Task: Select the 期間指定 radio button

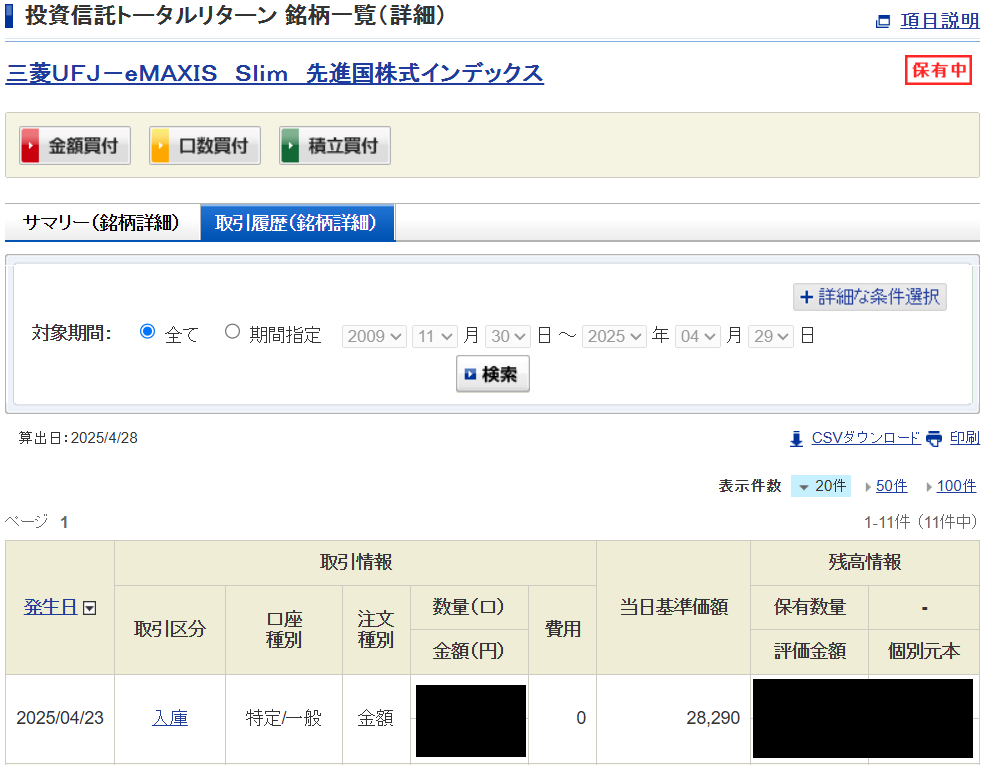Action: pyautogui.click(x=232, y=332)
